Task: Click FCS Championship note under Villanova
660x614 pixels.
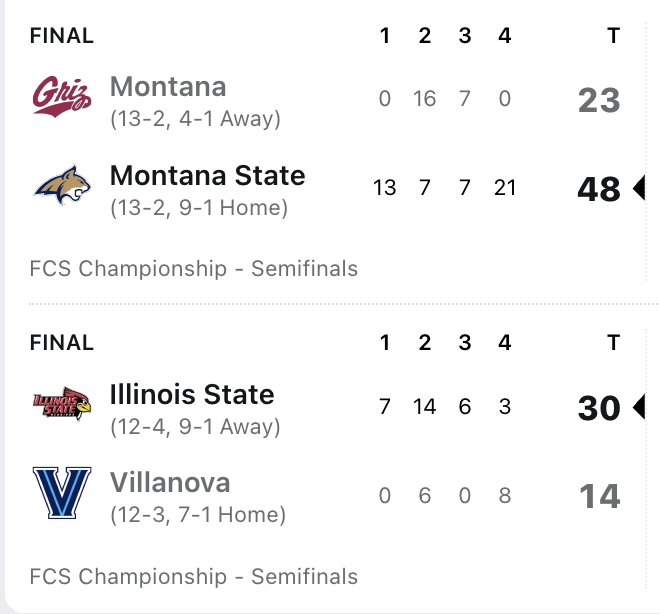Action: (x=194, y=576)
